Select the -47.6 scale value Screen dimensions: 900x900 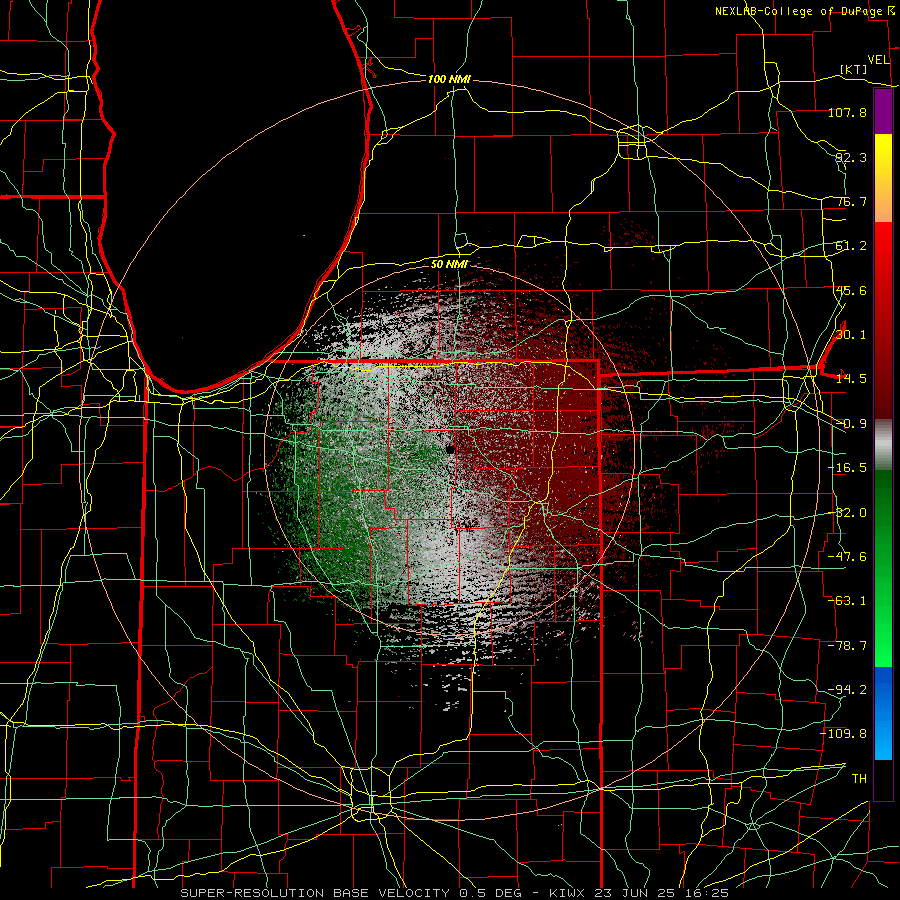(847, 557)
